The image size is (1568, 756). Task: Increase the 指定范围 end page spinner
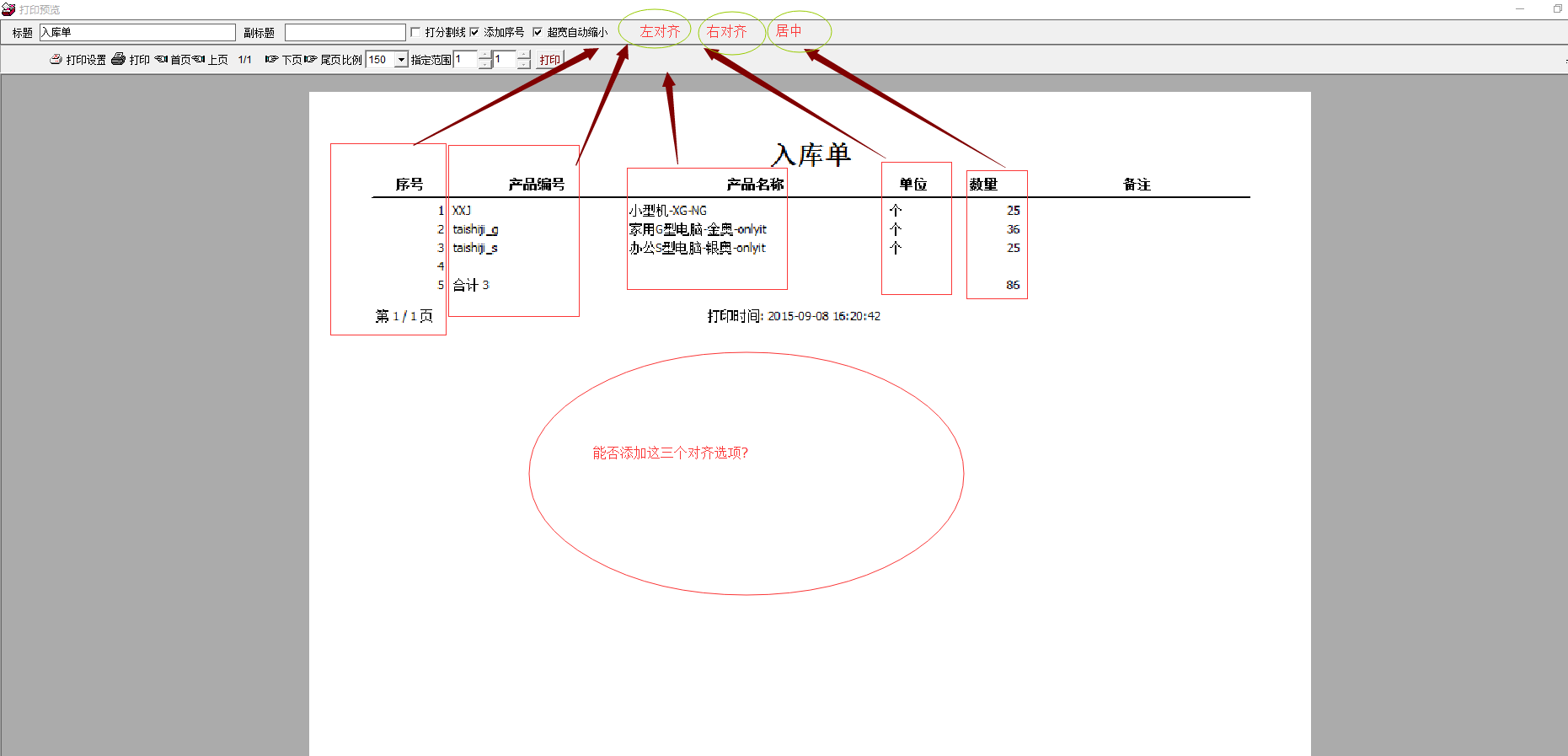[524, 55]
